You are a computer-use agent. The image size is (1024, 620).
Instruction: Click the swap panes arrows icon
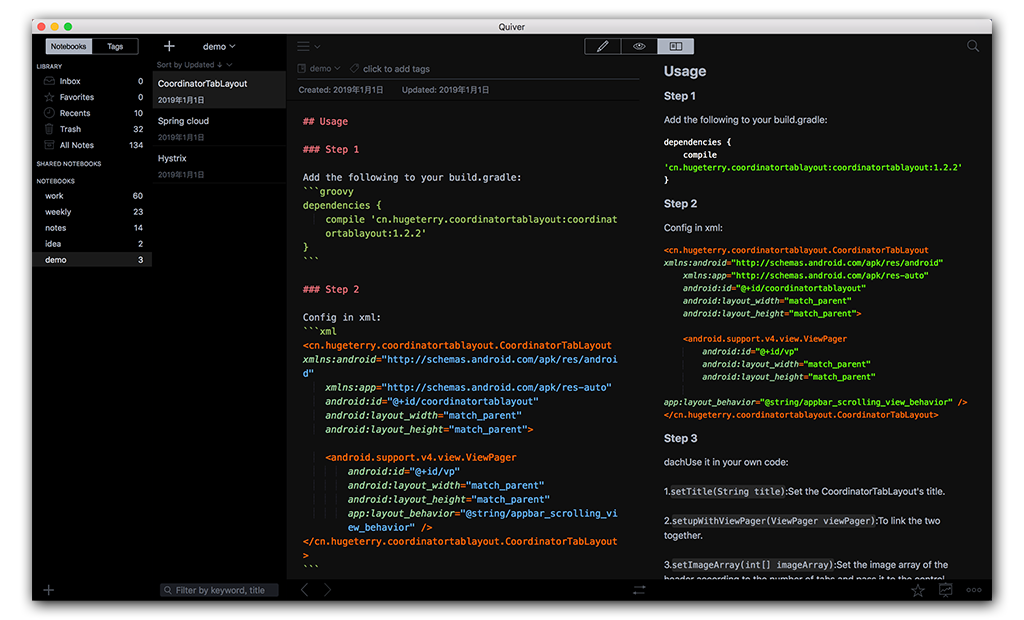click(639, 590)
